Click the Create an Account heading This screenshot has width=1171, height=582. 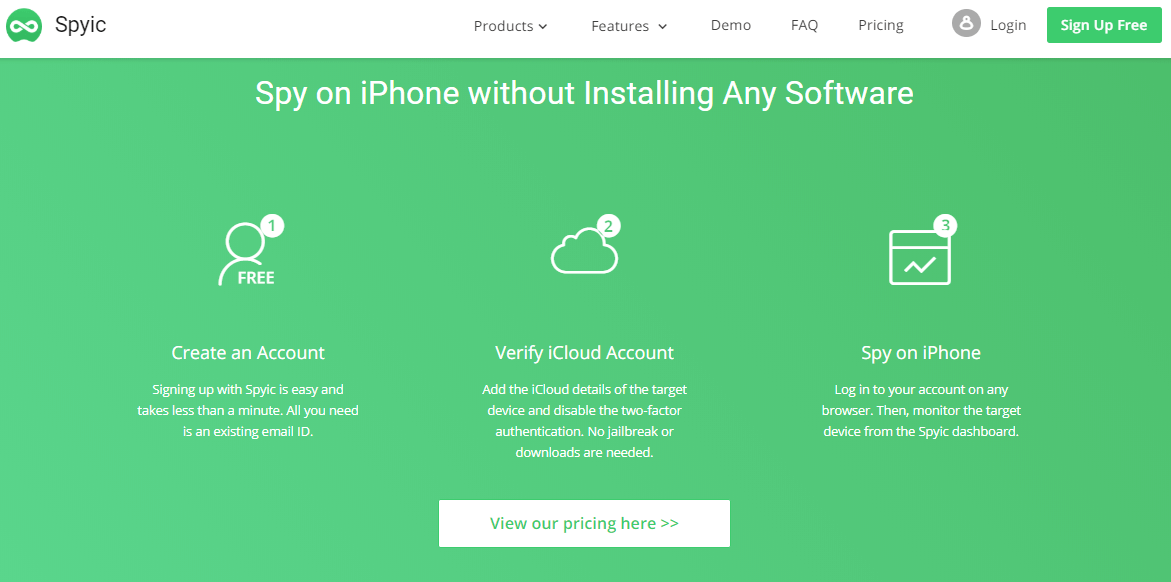coord(248,353)
